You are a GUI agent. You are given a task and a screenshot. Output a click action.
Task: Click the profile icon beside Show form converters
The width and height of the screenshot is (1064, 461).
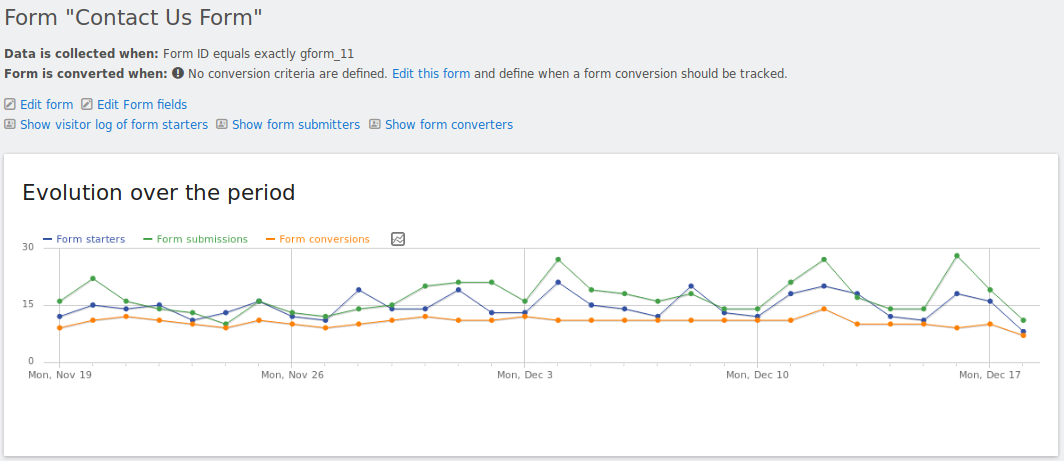coord(375,124)
